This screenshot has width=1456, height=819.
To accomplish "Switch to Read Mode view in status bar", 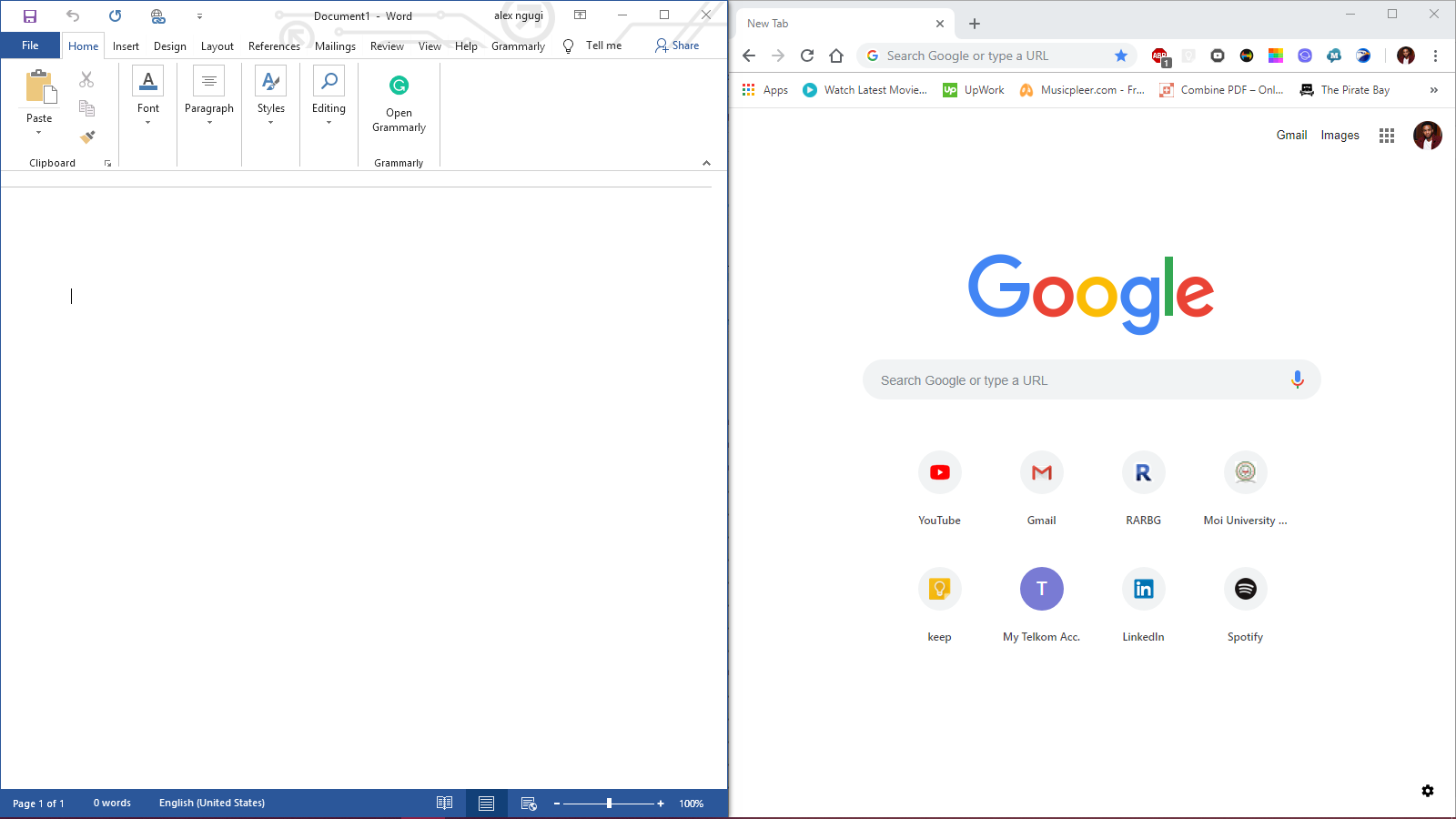I will point(444,804).
